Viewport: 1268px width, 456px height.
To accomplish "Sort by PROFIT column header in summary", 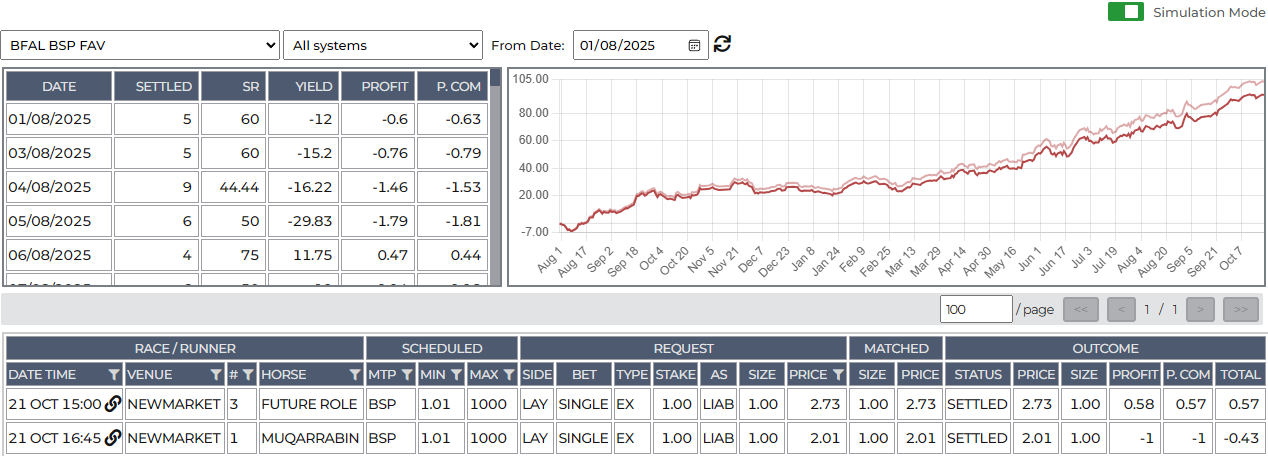I will (376, 86).
